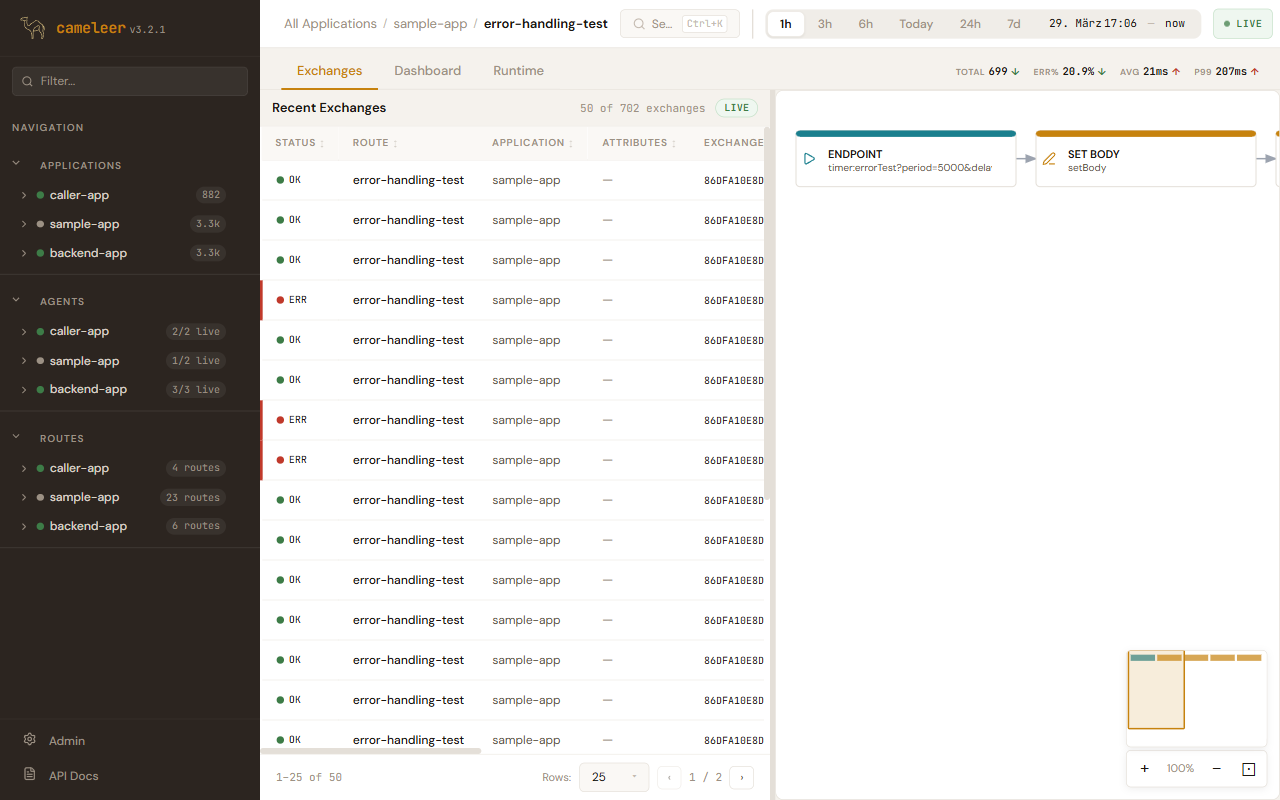Click the fit-to-view icon in diagram controls
The height and width of the screenshot is (800, 1280).
(1248, 769)
